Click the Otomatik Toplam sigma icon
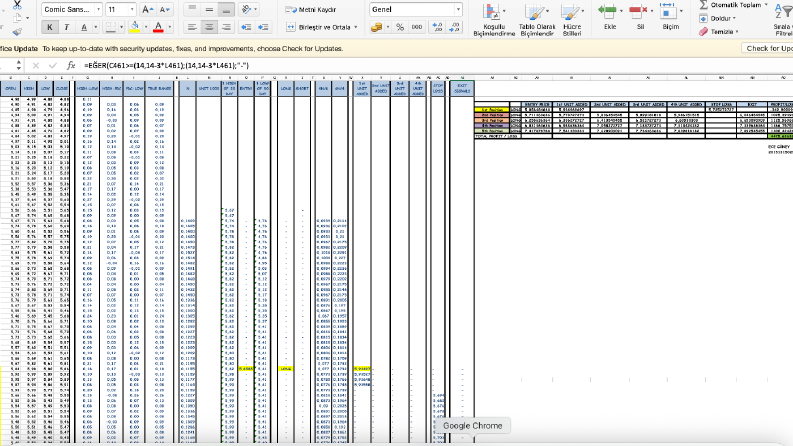This screenshot has width=793, height=446. [703, 5]
